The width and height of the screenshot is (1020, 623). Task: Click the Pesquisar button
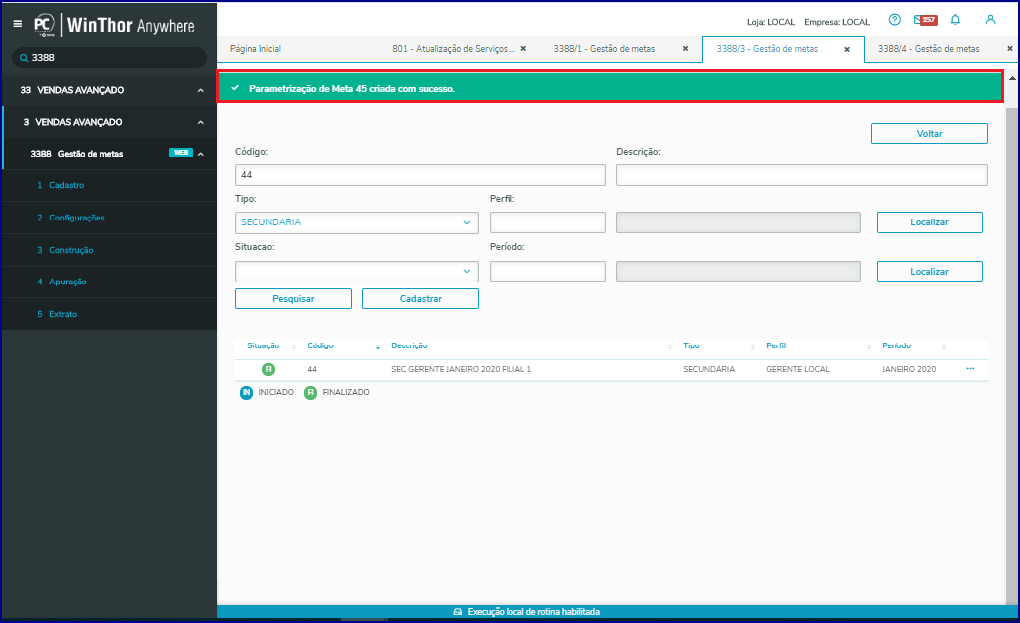tap(293, 298)
